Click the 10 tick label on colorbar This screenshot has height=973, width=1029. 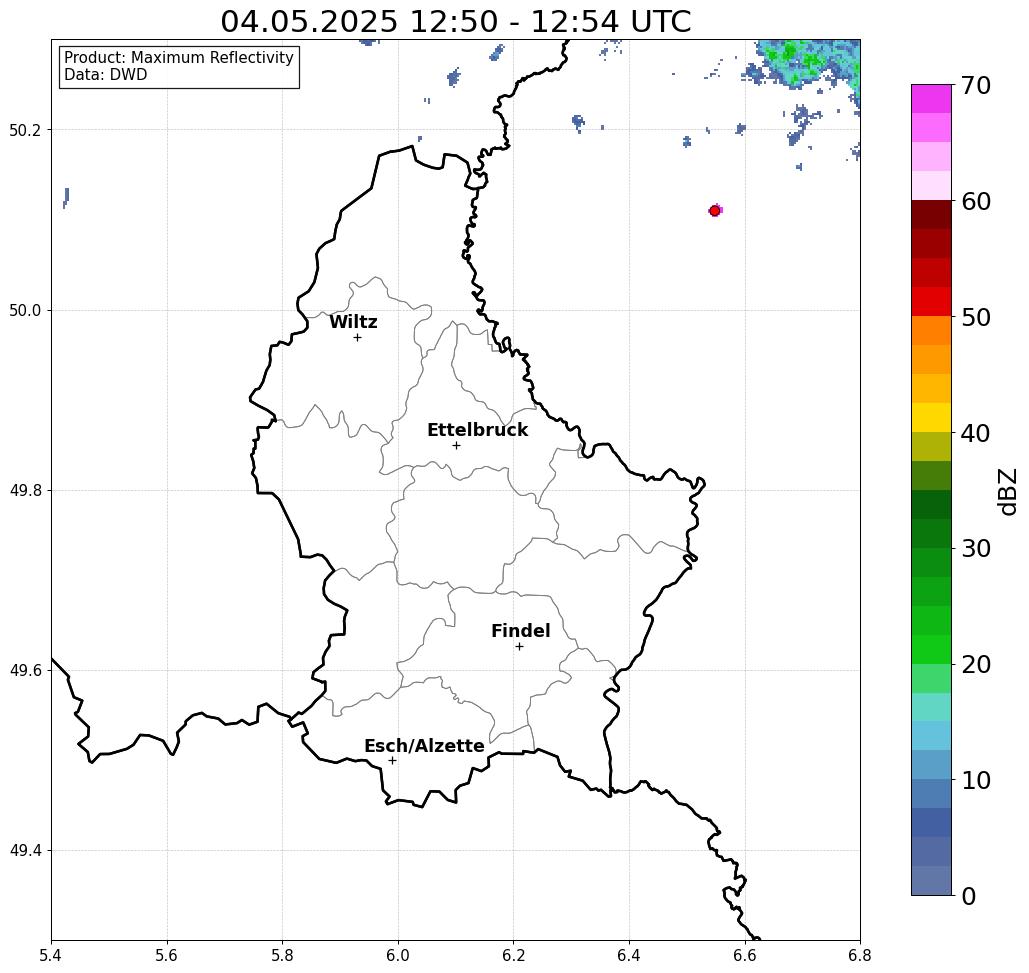(x=975, y=780)
